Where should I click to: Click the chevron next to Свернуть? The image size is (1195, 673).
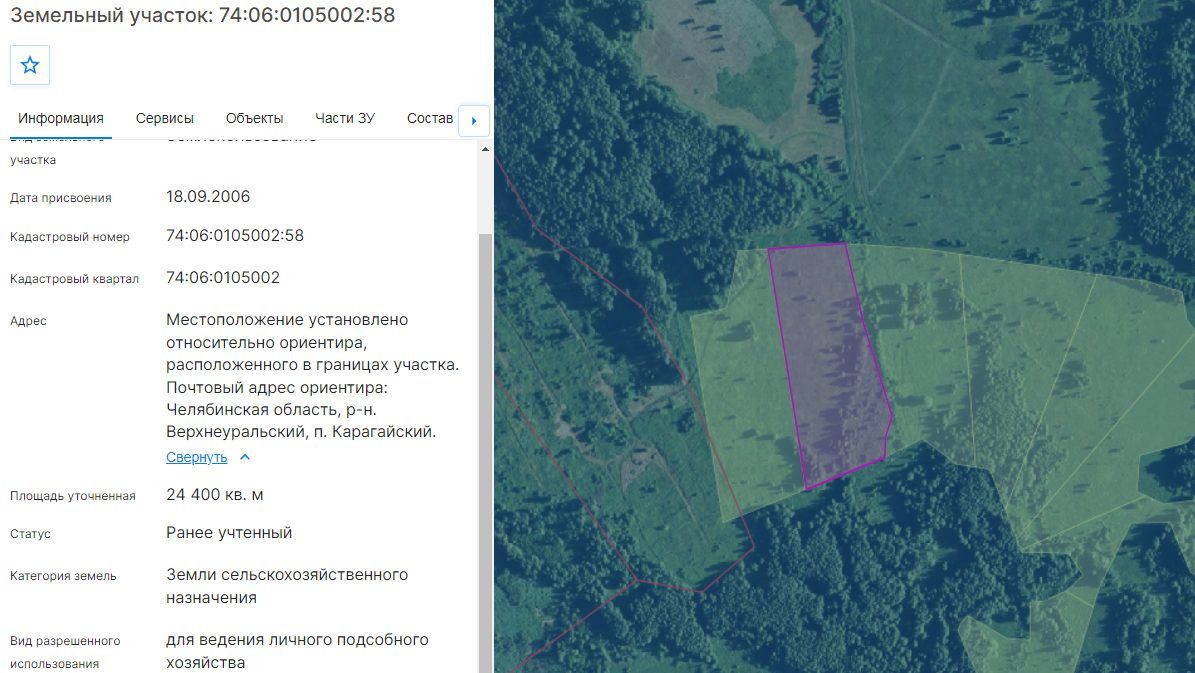point(245,457)
